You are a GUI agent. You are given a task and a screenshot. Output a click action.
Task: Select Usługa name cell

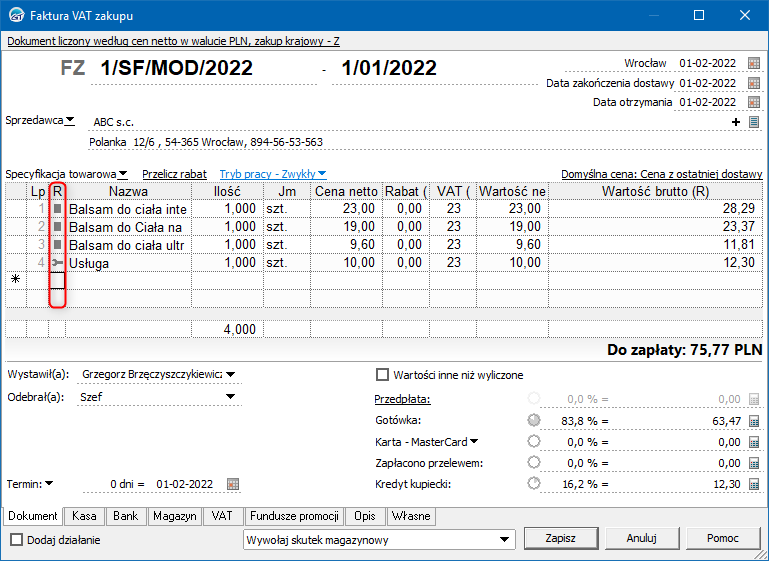tap(128, 263)
